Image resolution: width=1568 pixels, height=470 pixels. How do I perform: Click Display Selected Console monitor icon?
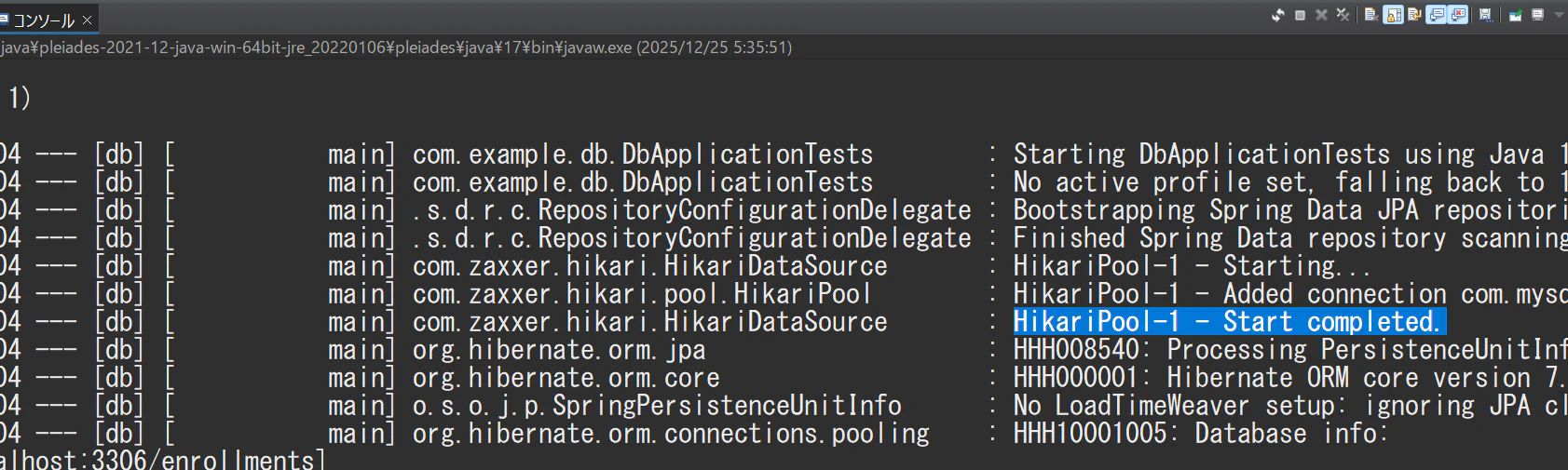pyautogui.click(x=1537, y=15)
